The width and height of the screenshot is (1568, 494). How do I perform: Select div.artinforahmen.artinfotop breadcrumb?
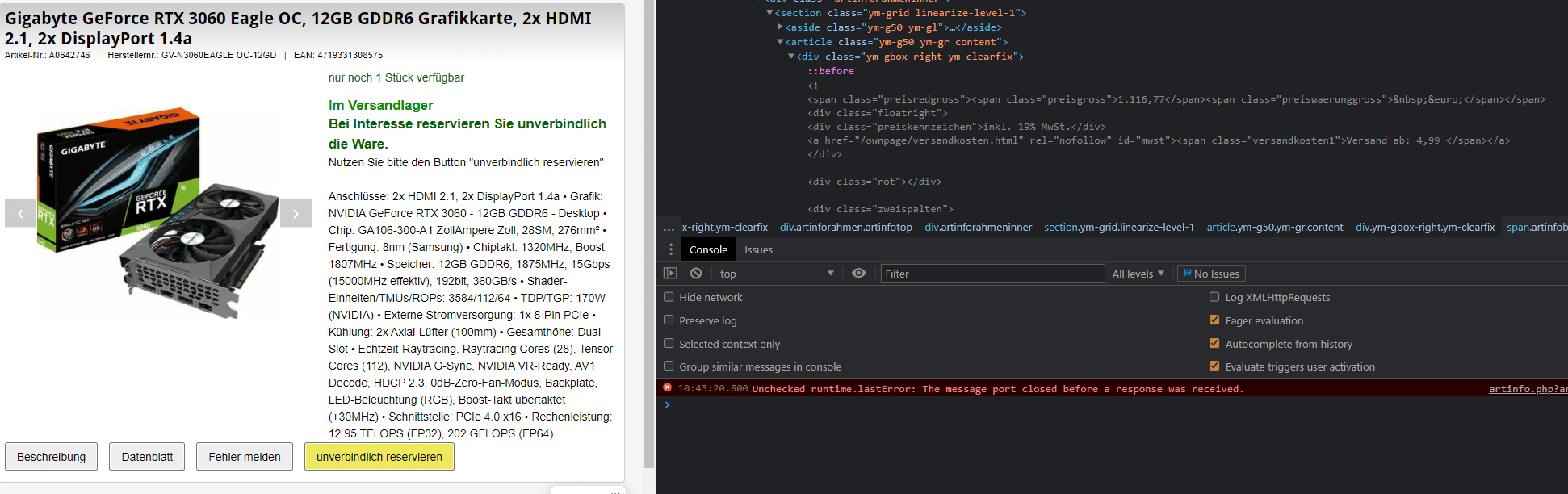pos(845,228)
